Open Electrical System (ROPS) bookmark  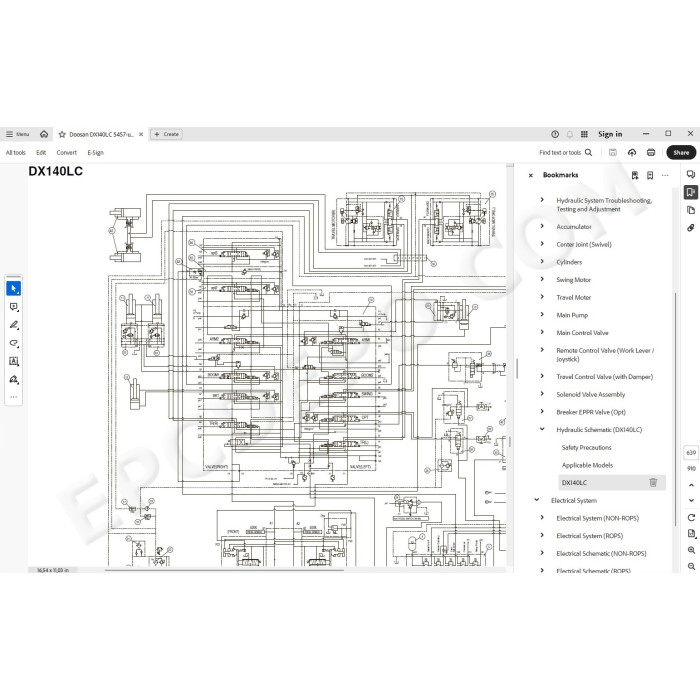[589, 536]
